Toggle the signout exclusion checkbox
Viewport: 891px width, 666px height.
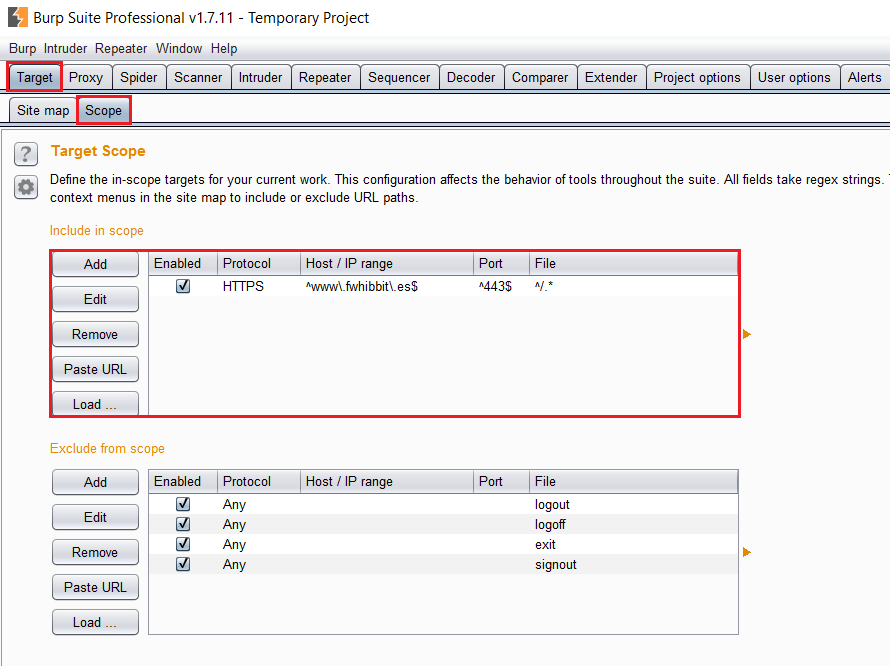(183, 564)
